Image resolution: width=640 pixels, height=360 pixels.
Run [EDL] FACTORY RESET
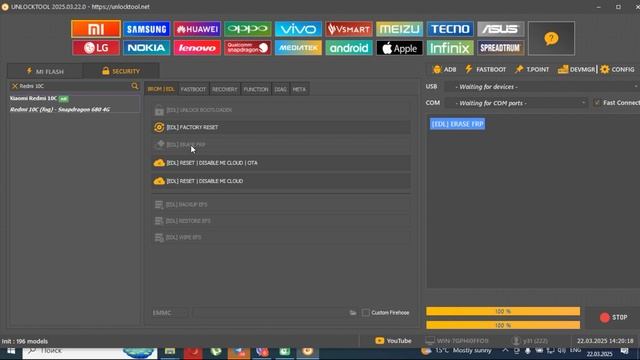(281, 127)
